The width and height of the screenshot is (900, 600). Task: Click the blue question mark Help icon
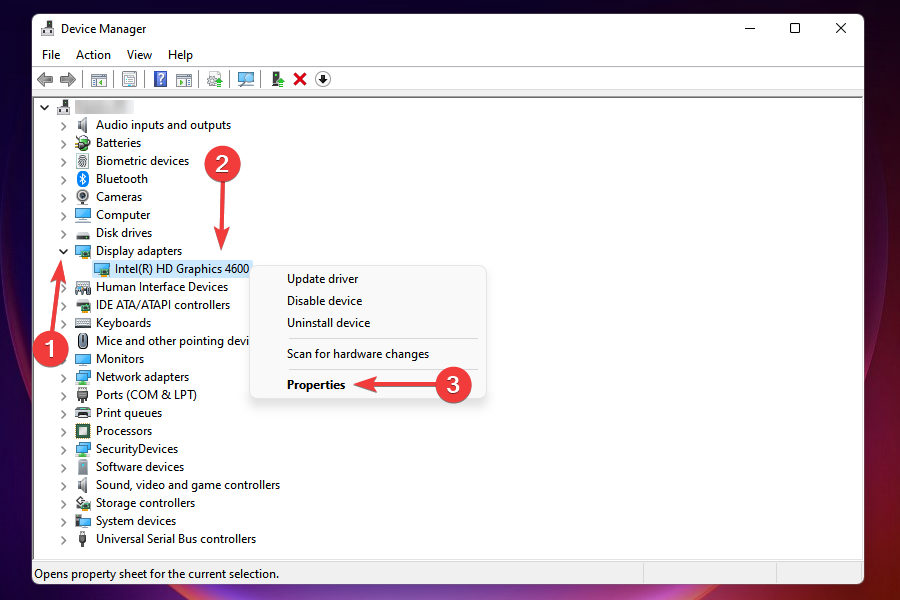[161, 79]
